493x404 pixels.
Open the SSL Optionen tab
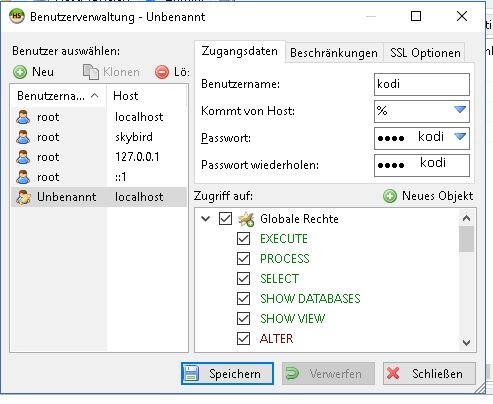pos(425,53)
